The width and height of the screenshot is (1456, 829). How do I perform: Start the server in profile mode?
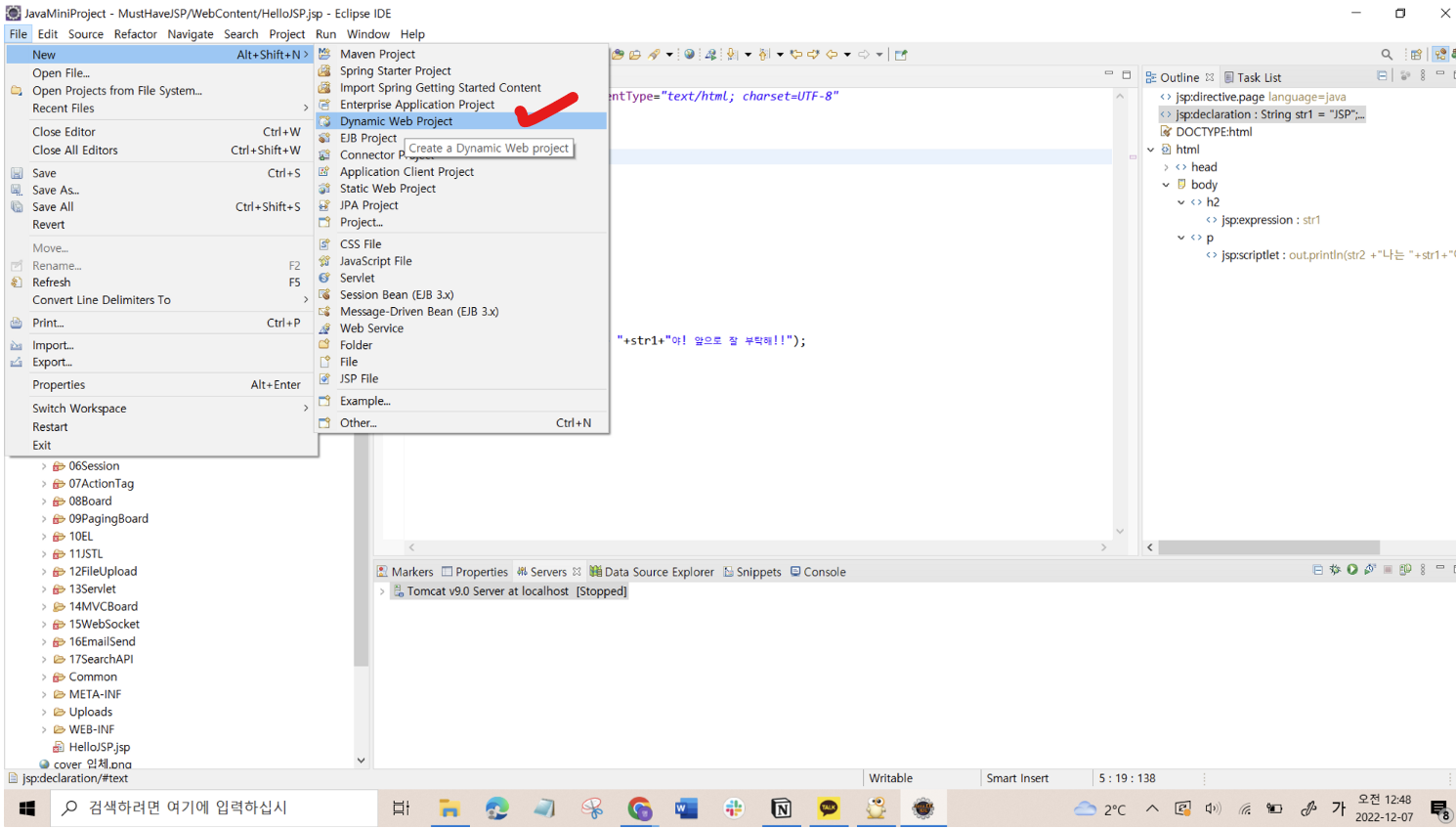1370,569
